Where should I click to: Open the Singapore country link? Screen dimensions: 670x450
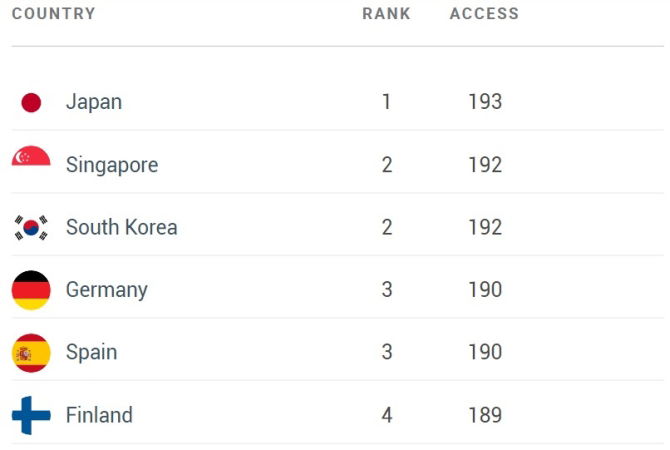click(112, 165)
